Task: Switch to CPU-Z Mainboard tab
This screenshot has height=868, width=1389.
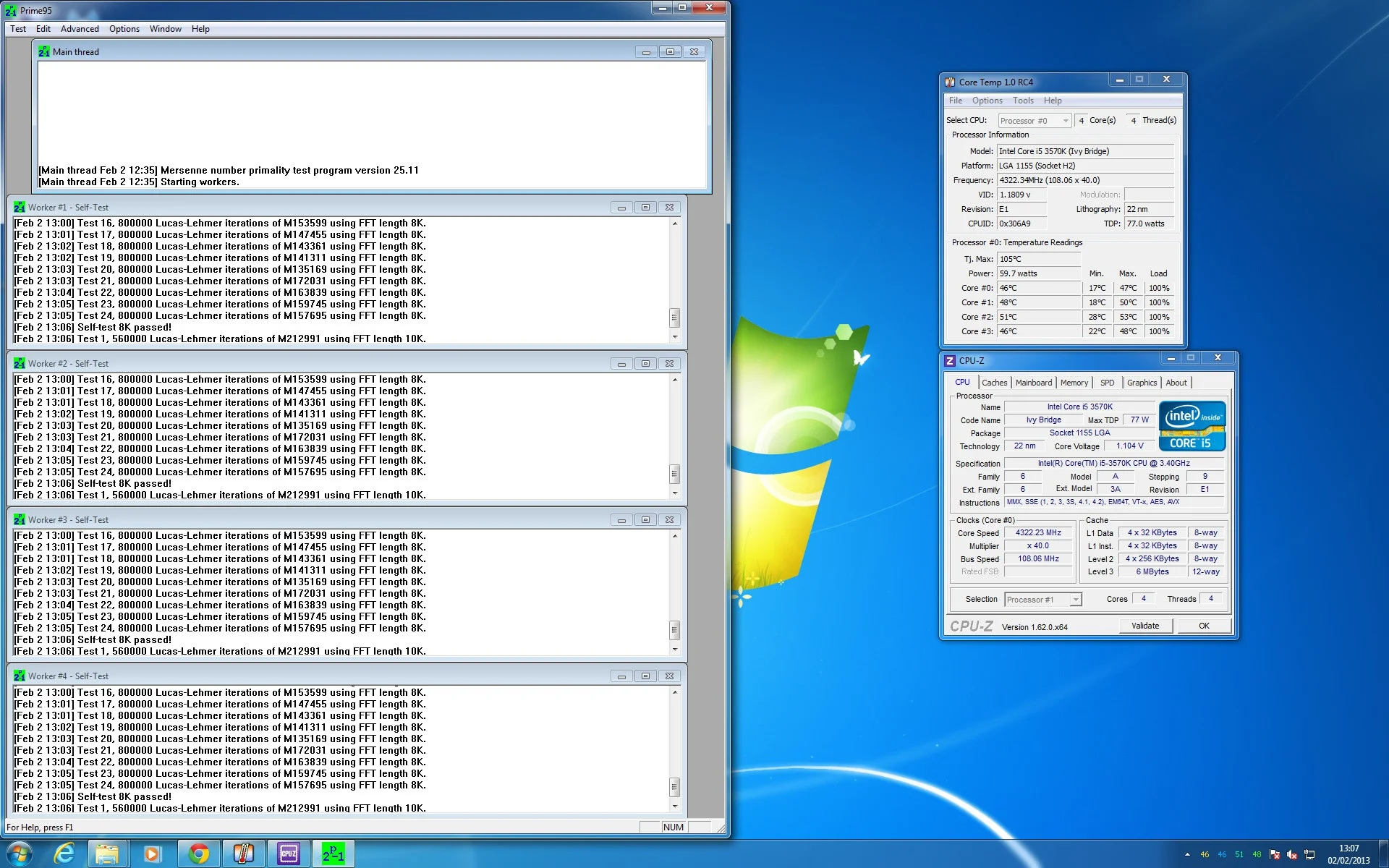Action: point(1034,383)
